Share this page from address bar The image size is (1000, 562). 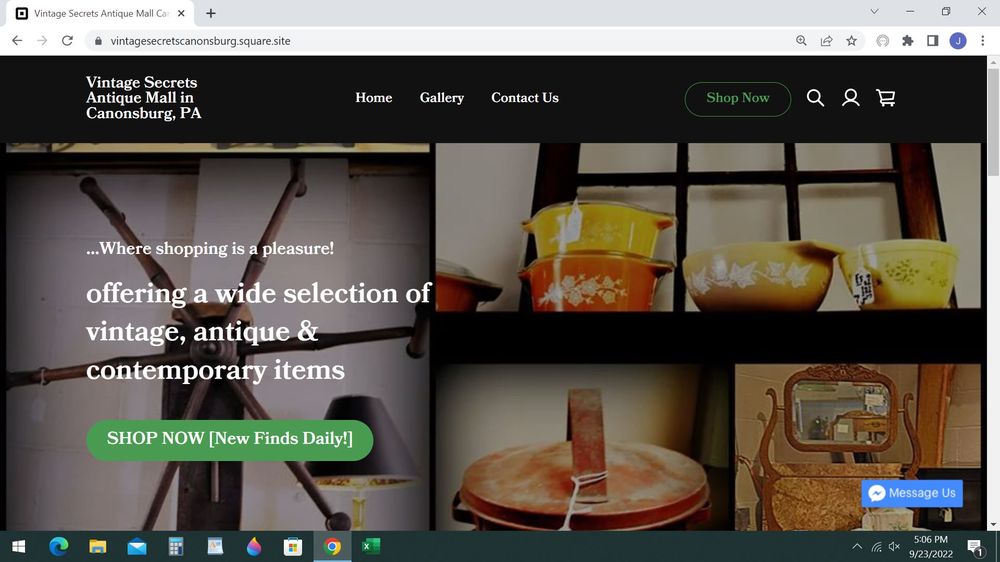pyautogui.click(x=827, y=41)
